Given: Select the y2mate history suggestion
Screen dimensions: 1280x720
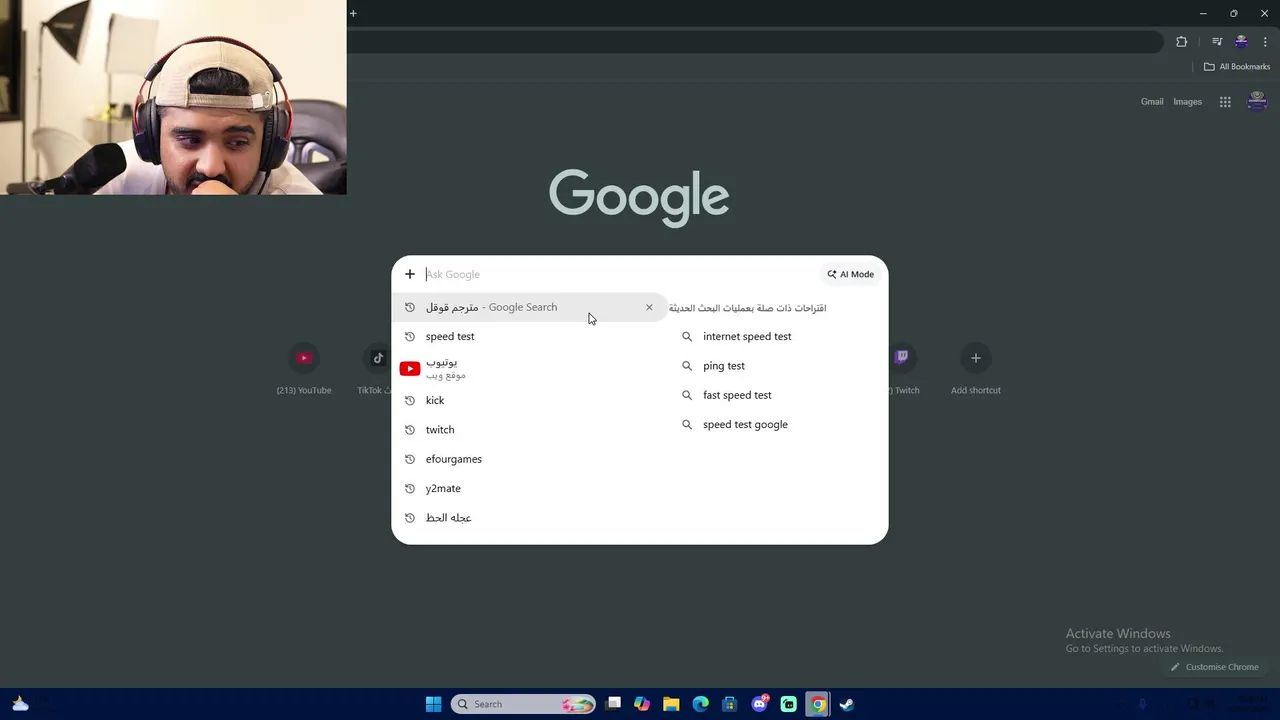Looking at the screenshot, I should tap(530, 488).
